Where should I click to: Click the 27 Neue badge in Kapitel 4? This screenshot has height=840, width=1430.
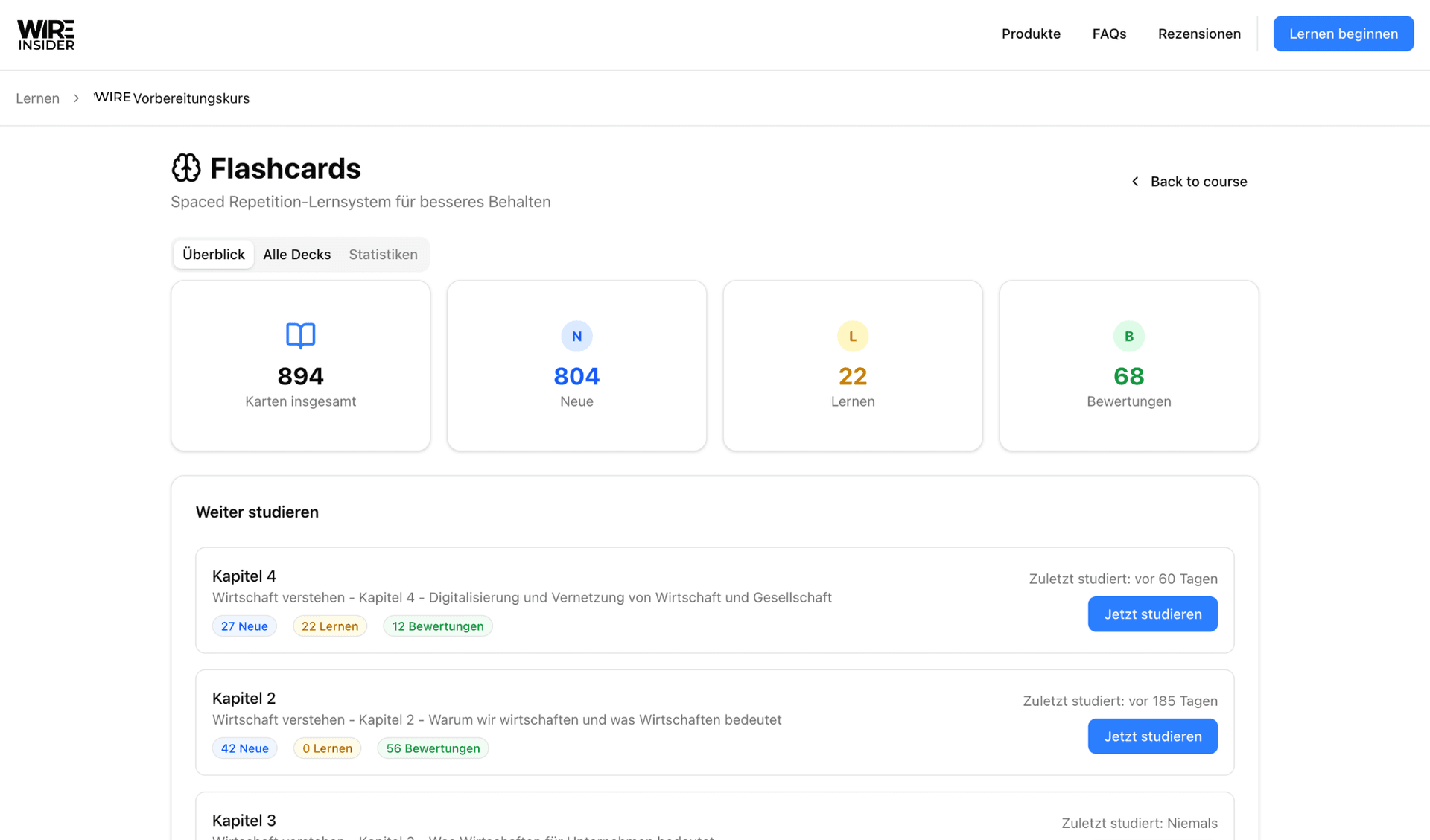244,626
